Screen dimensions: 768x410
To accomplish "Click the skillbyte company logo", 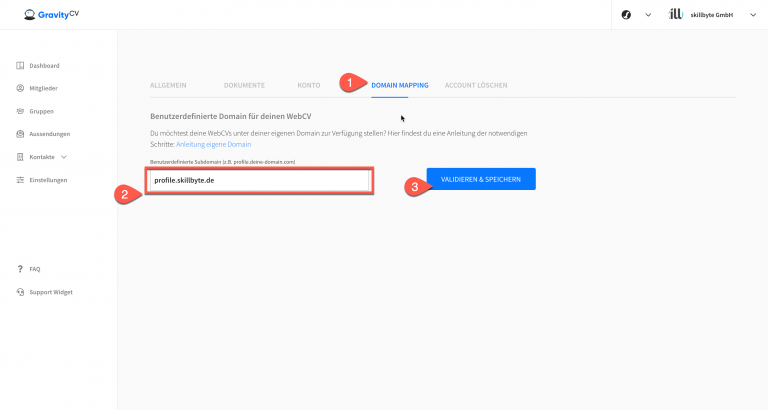I will [675, 15].
